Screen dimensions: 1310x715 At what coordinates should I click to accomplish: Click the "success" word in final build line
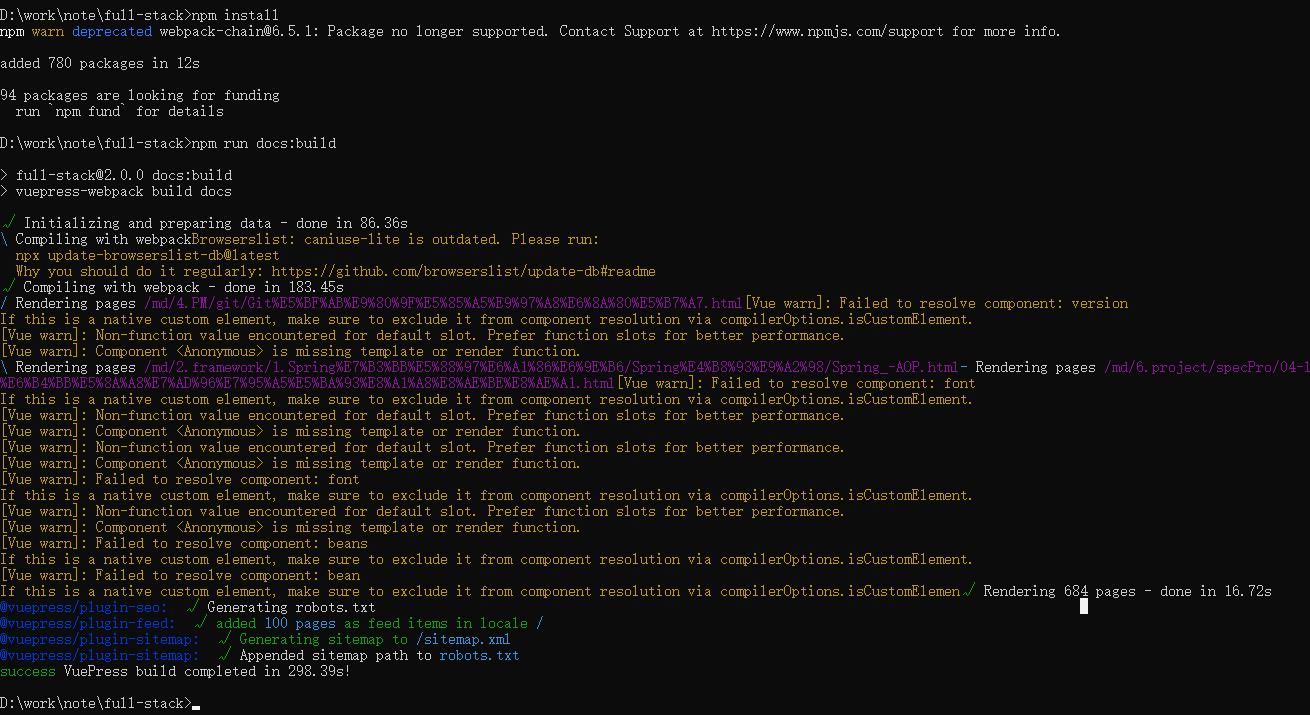pyautogui.click(x=27, y=671)
